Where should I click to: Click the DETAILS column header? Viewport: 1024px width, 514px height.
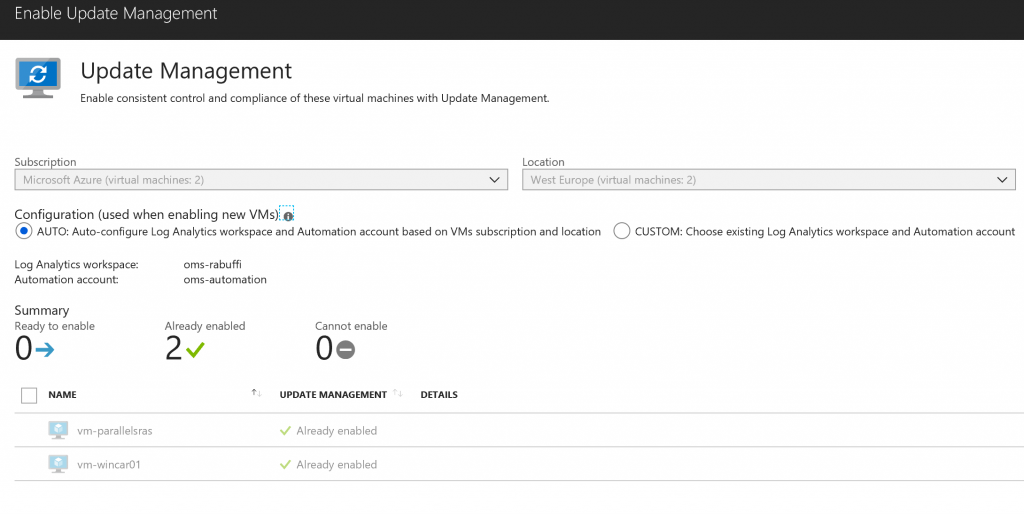(x=439, y=395)
